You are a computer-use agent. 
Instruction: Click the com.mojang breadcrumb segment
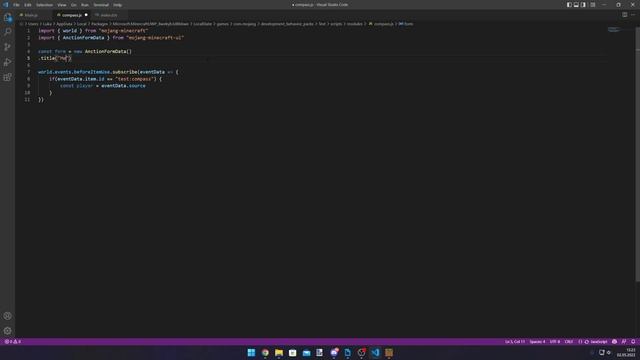pos(244,24)
